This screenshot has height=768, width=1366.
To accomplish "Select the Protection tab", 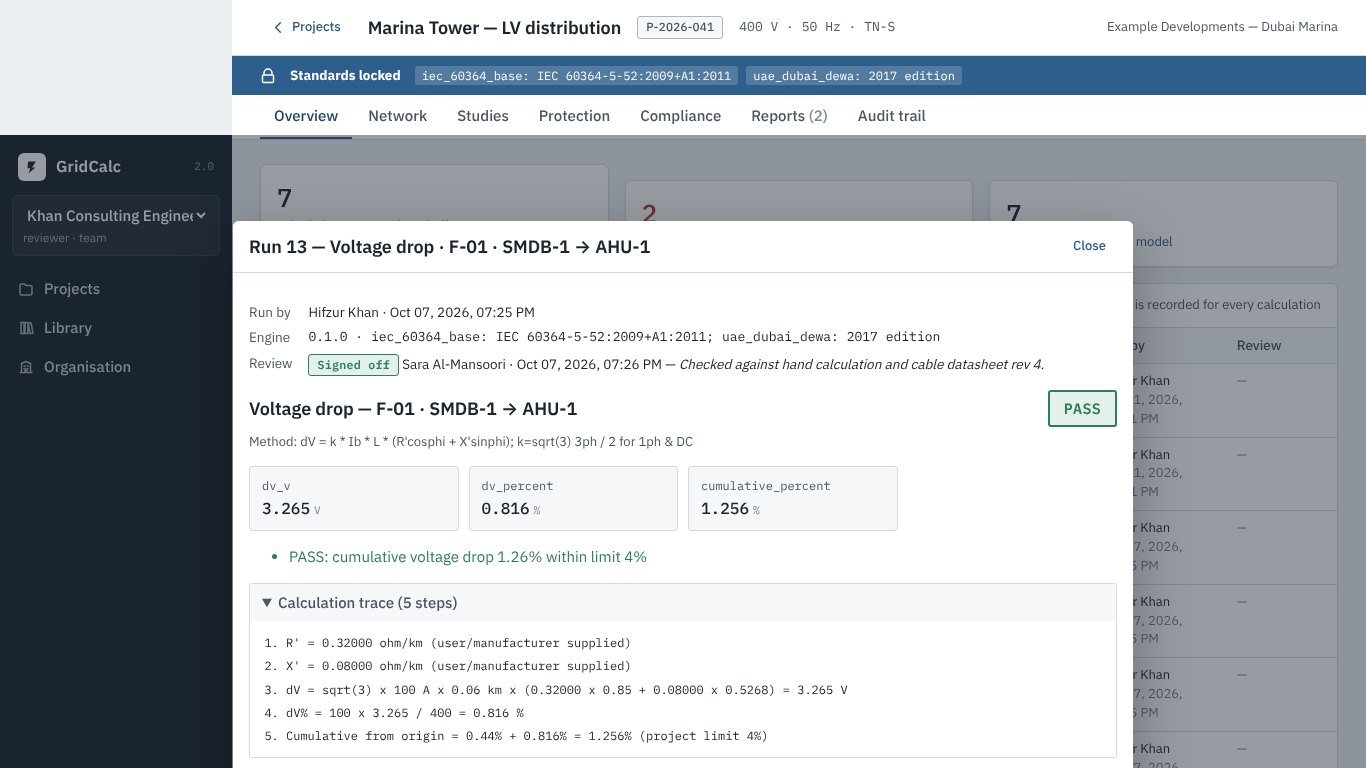I will point(574,116).
